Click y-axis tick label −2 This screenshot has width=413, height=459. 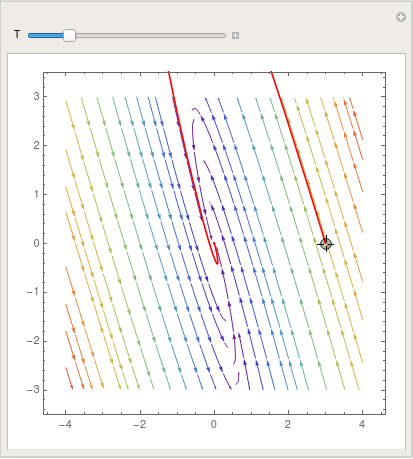pyautogui.click(x=33, y=341)
